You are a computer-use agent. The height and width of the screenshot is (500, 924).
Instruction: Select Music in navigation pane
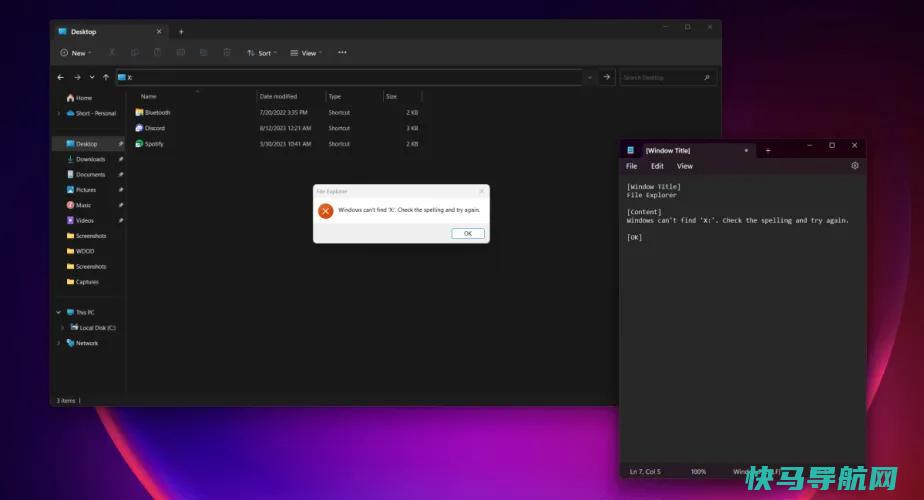(x=80, y=205)
